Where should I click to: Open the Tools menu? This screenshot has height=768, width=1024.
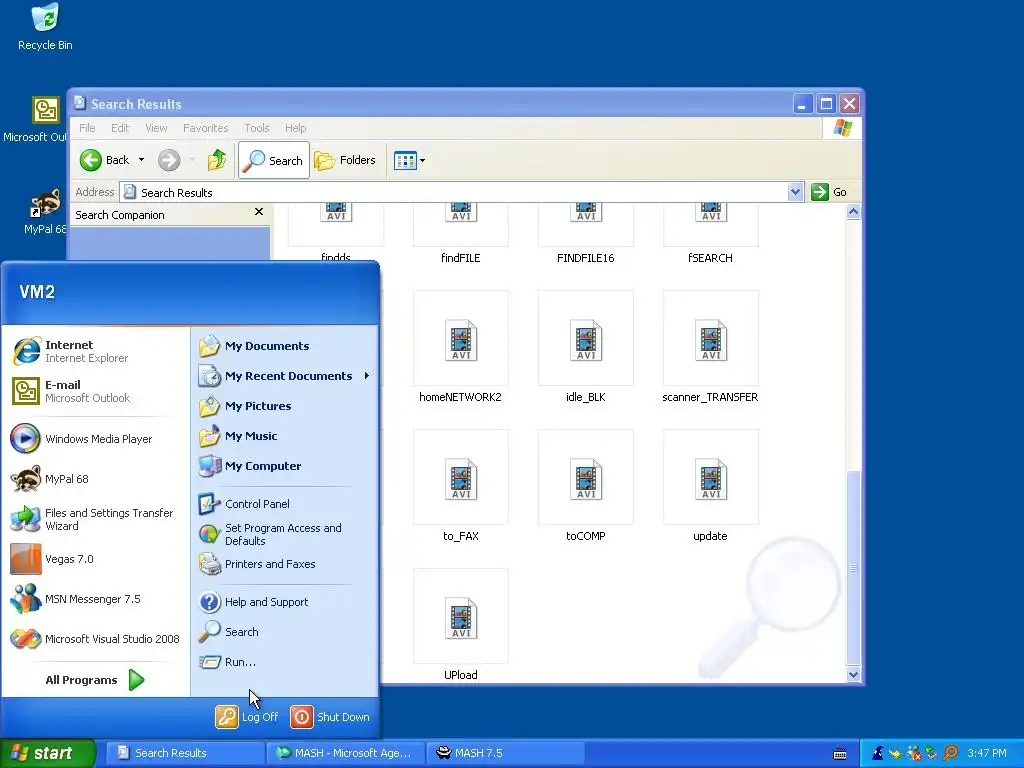[x=257, y=128]
